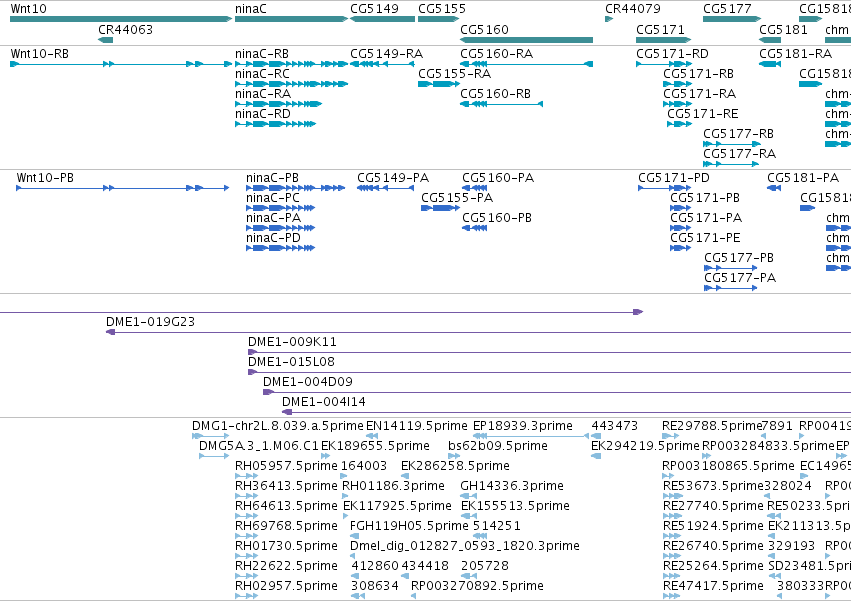Screen dimensions: 851x601
Task: Select protein CG5171-PE
Action: point(681,249)
